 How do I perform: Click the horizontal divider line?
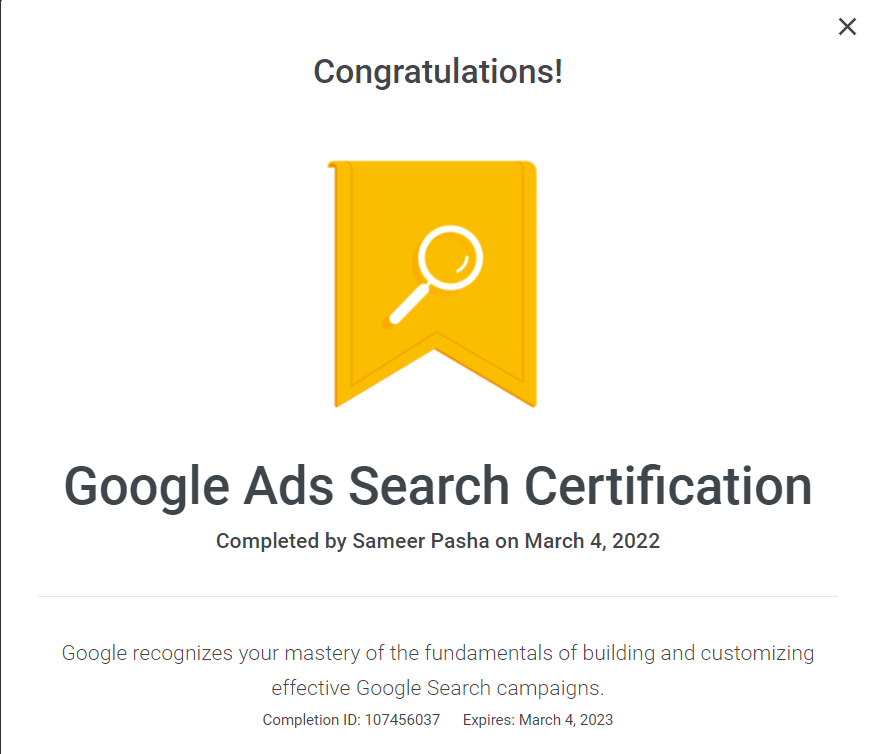click(438, 596)
